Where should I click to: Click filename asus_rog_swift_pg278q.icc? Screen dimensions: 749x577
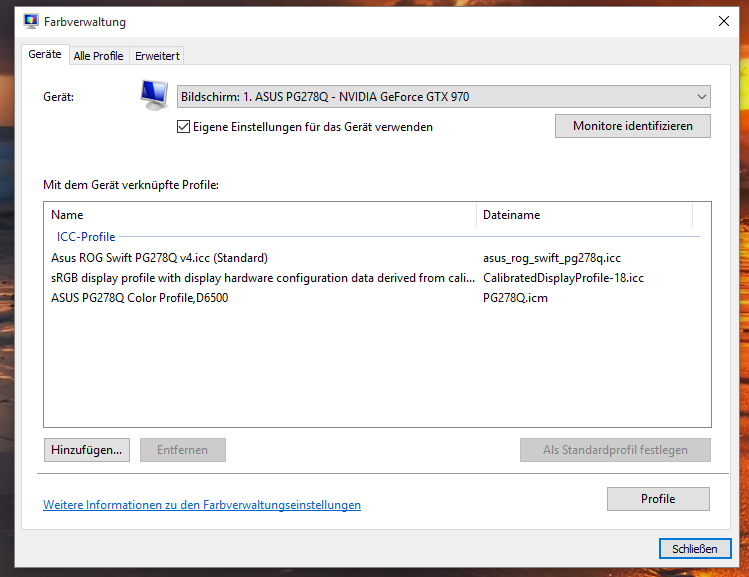click(552, 258)
